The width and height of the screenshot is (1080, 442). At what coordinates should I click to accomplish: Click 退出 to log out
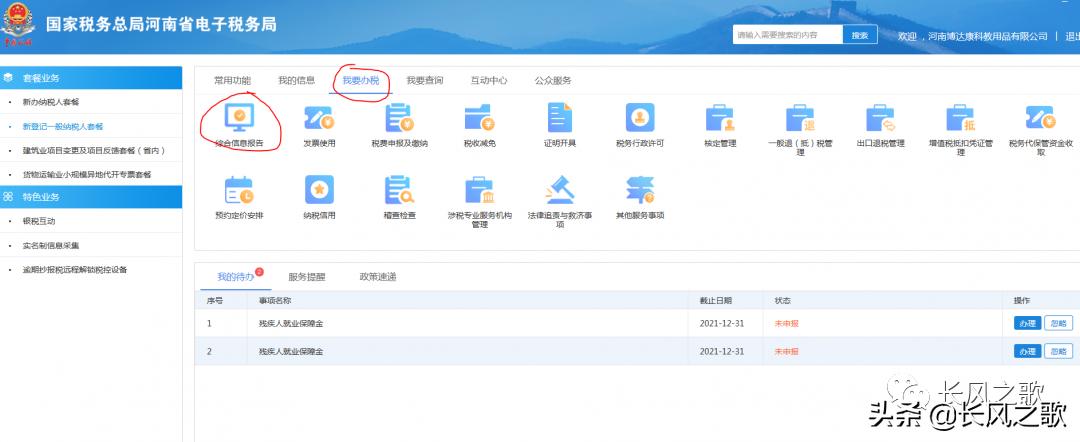point(1072,36)
